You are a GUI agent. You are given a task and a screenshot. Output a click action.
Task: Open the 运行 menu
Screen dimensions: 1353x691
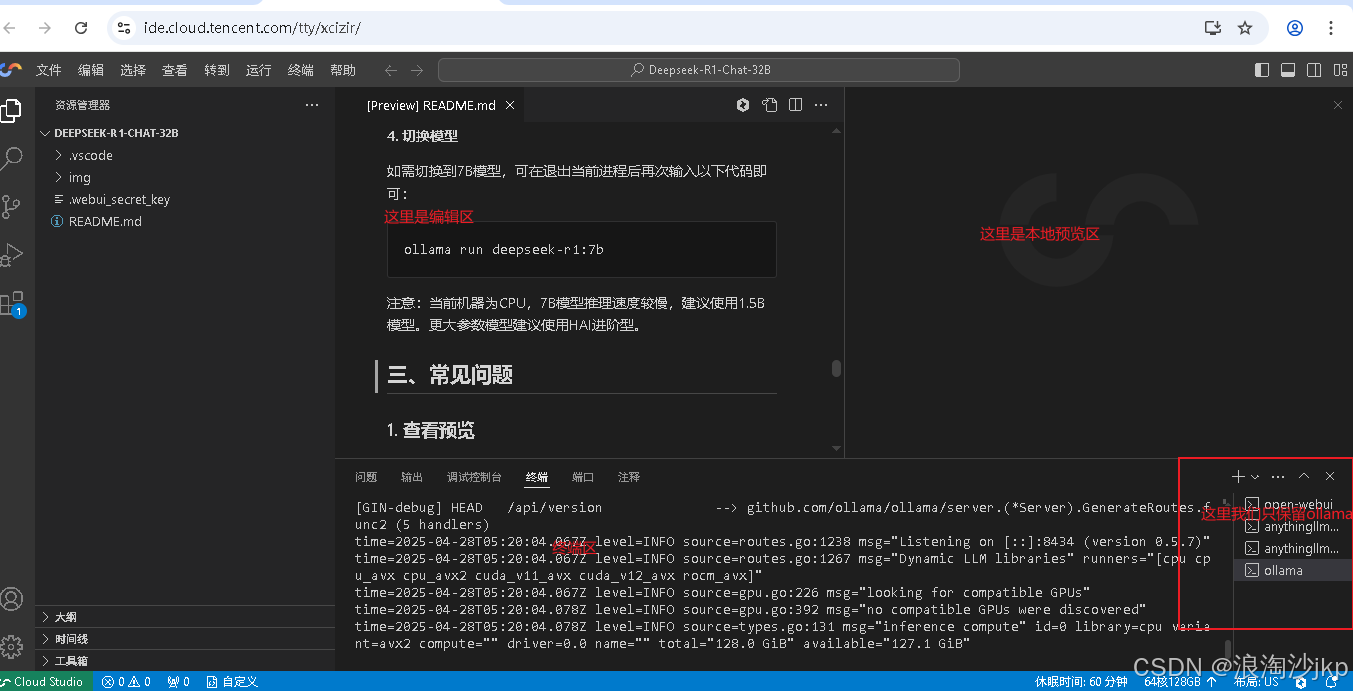coord(259,70)
